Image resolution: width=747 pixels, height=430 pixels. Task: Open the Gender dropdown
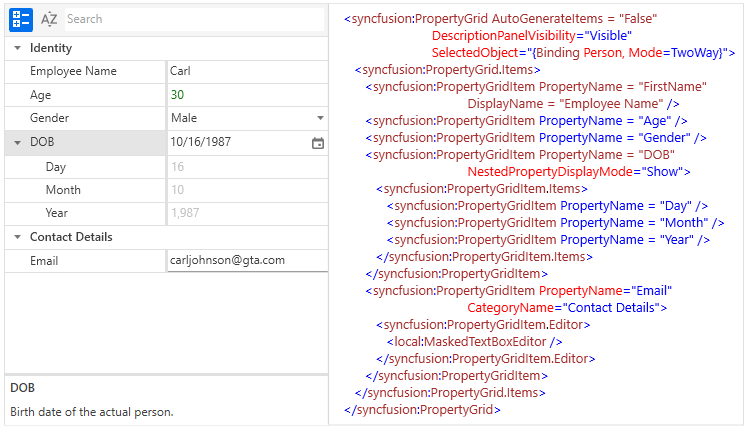coord(319,118)
